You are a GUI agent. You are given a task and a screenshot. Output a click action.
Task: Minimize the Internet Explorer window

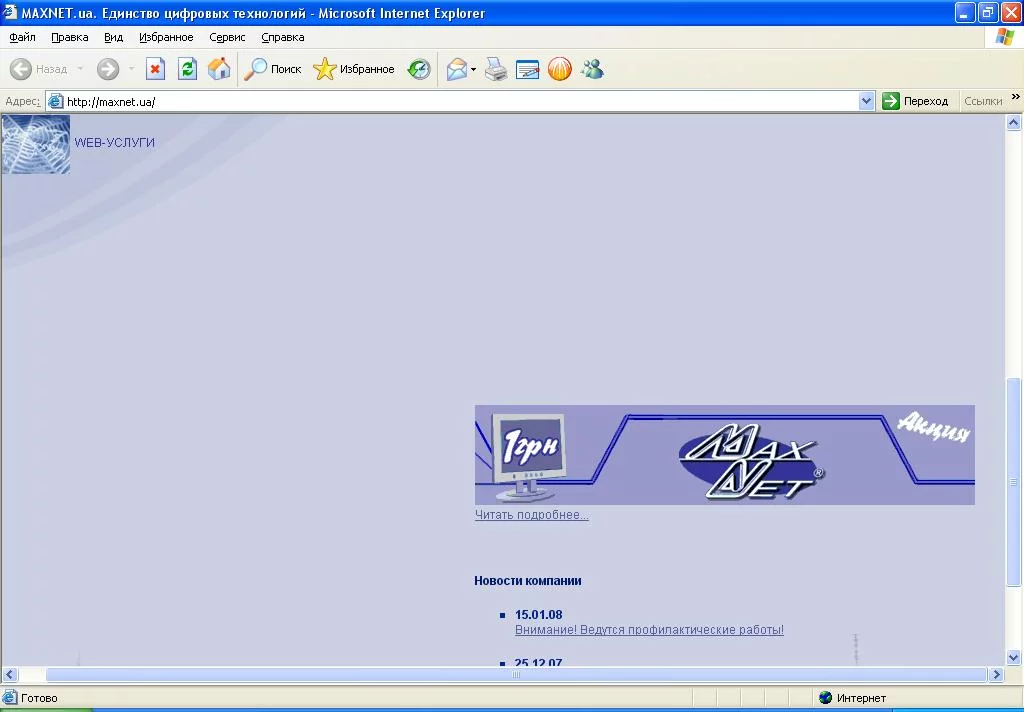(x=965, y=12)
